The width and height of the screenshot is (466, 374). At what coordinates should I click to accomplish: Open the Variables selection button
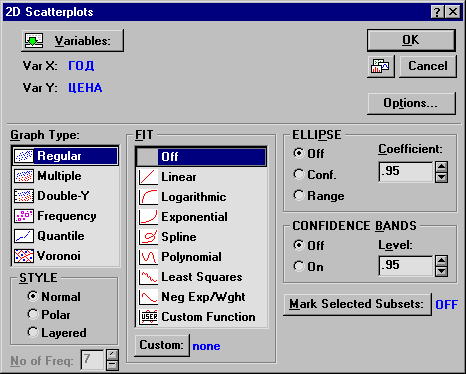72,41
